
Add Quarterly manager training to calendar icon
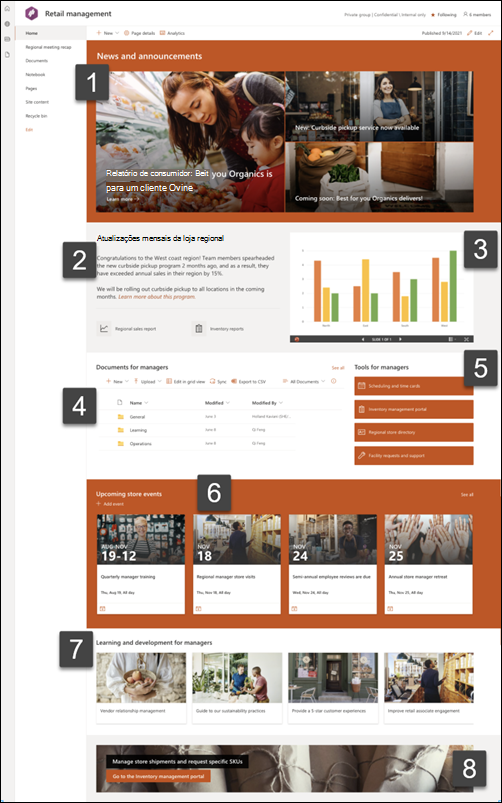point(102,608)
